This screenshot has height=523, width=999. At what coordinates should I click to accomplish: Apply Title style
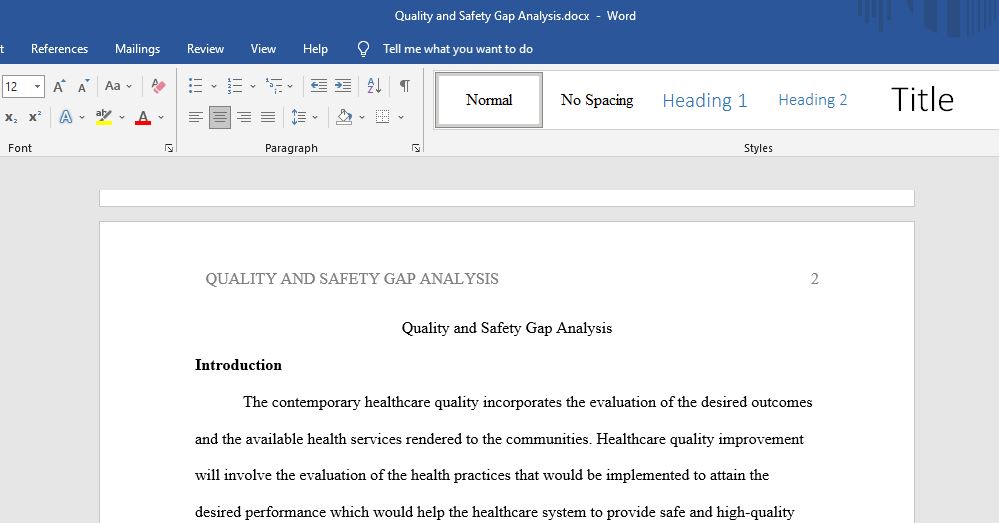[922, 100]
